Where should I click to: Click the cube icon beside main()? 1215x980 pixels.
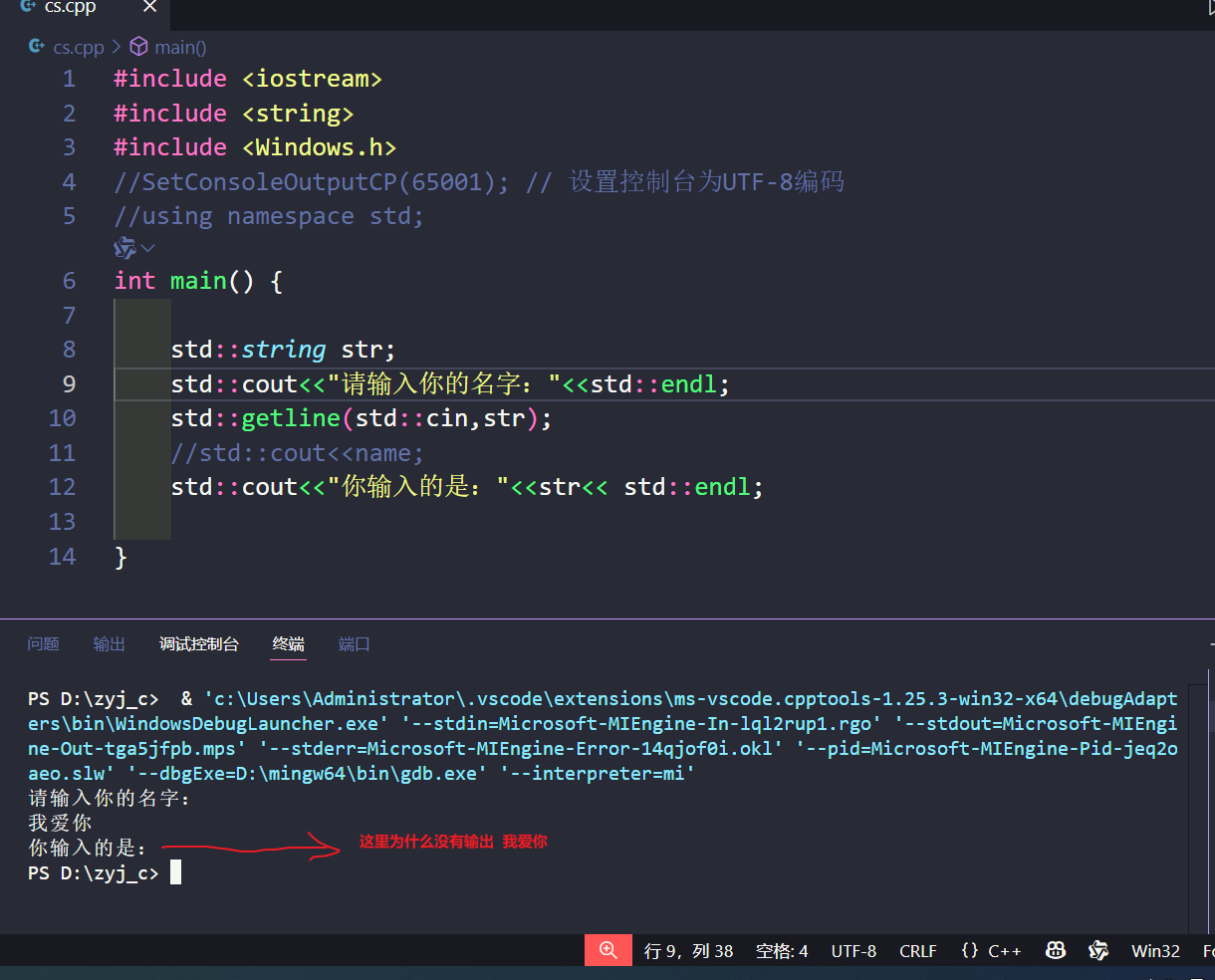click(x=139, y=47)
